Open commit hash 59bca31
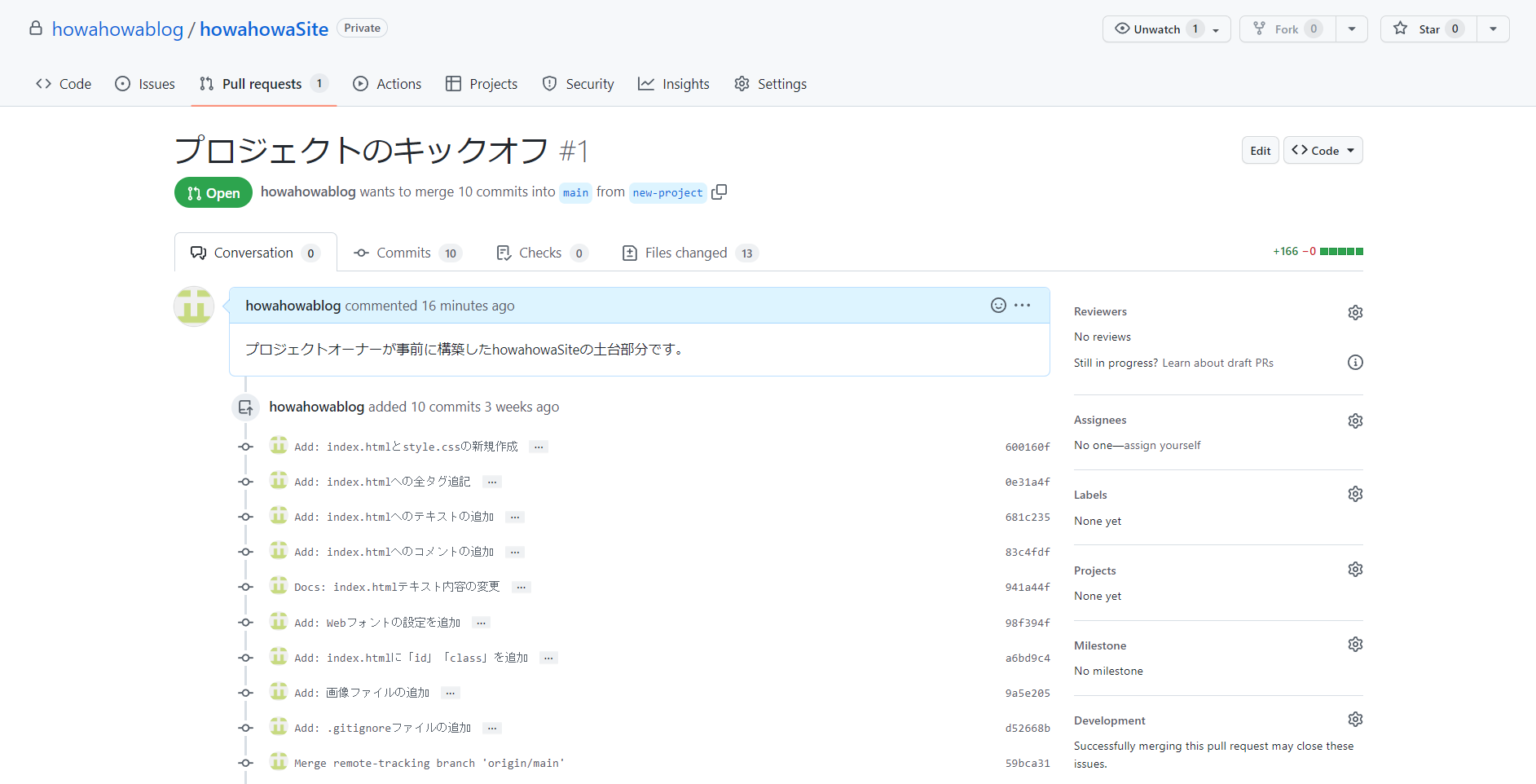This screenshot has height=784, width=1536. click(x=1028, y=763)
